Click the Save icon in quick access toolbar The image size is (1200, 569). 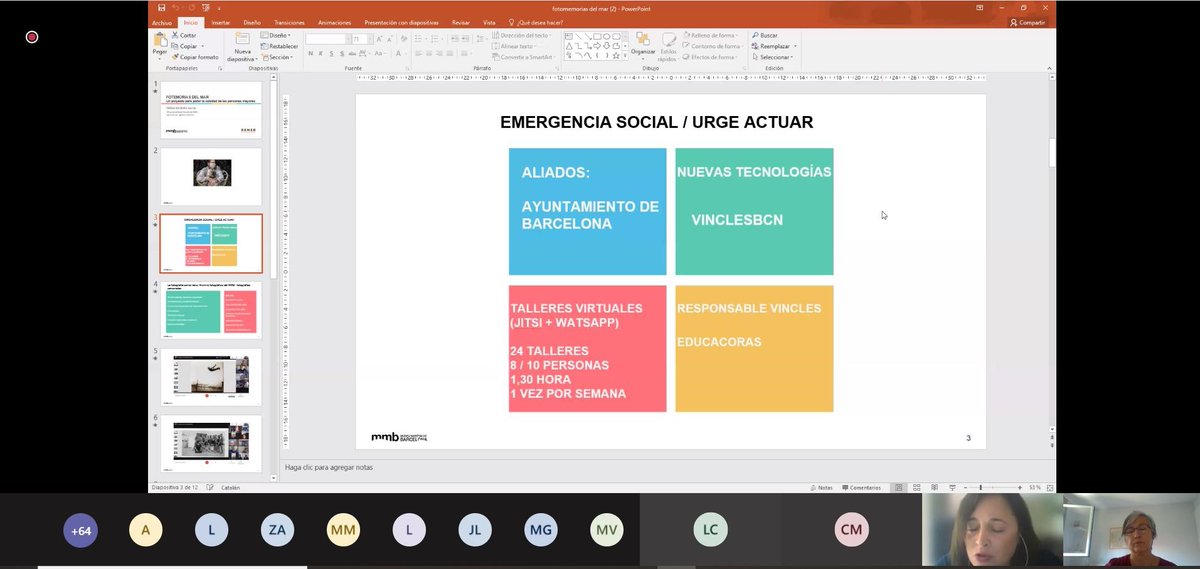point(162,7)
